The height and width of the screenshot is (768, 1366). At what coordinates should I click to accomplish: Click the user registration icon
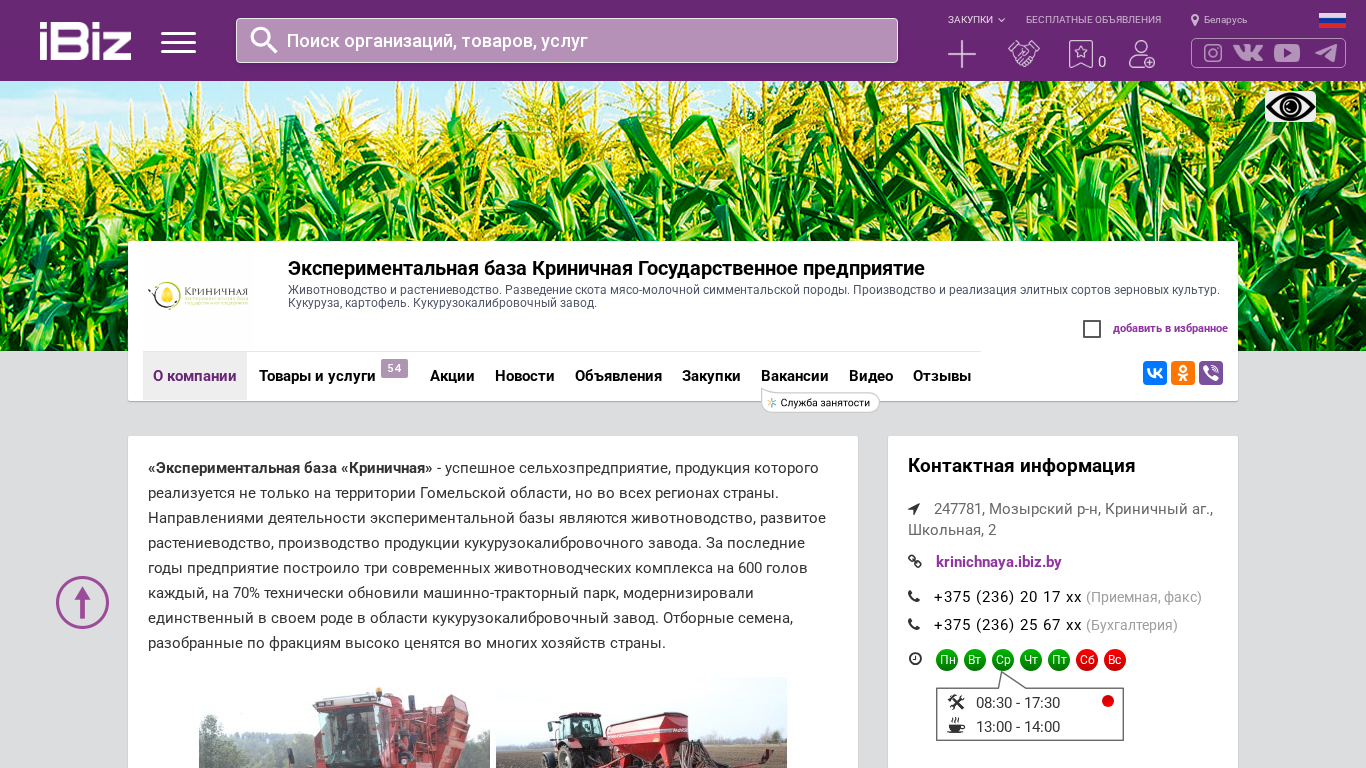[x=1141, y=54]
